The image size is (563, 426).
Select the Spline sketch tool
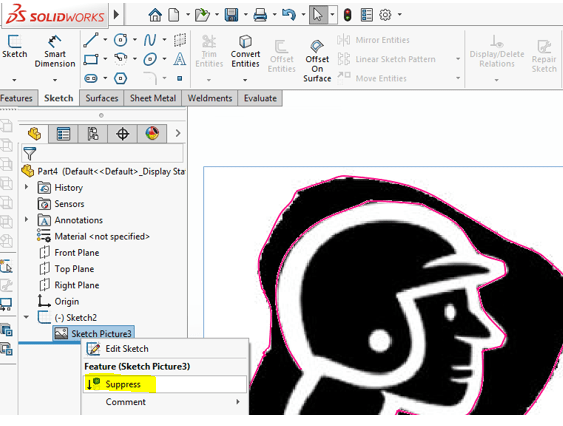(150, 40)
